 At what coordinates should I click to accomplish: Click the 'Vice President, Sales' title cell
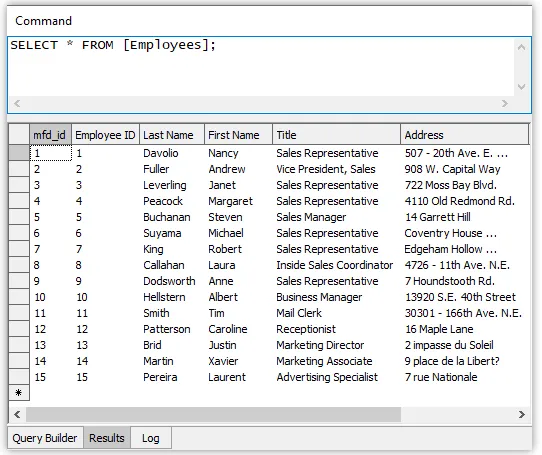pyautogui.click(x=336, y=169)
